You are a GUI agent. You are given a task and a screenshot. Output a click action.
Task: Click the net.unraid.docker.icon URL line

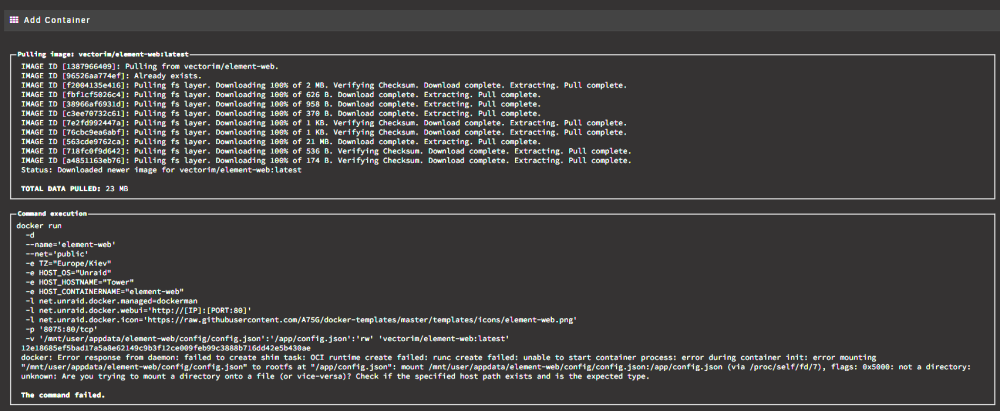tap(301, 319)
